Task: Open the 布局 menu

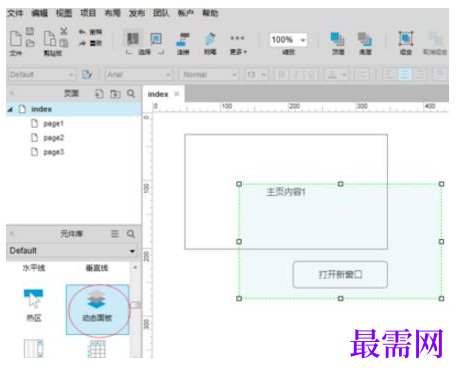Action: coord(113,13)
